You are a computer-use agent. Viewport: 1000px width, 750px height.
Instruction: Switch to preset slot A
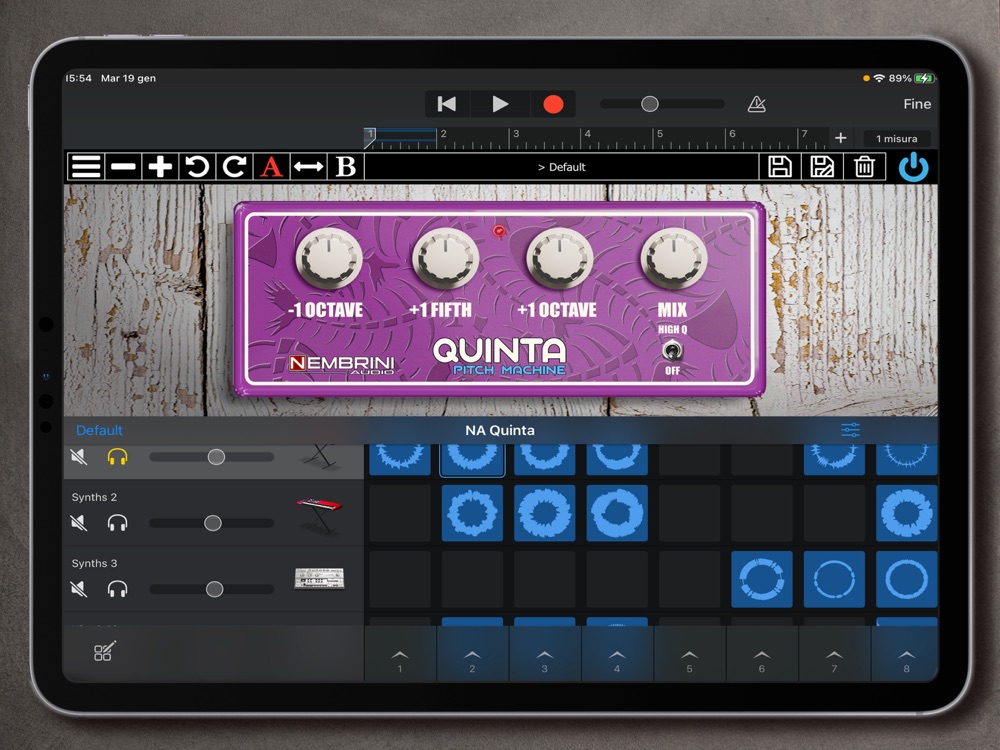[271, 167]
